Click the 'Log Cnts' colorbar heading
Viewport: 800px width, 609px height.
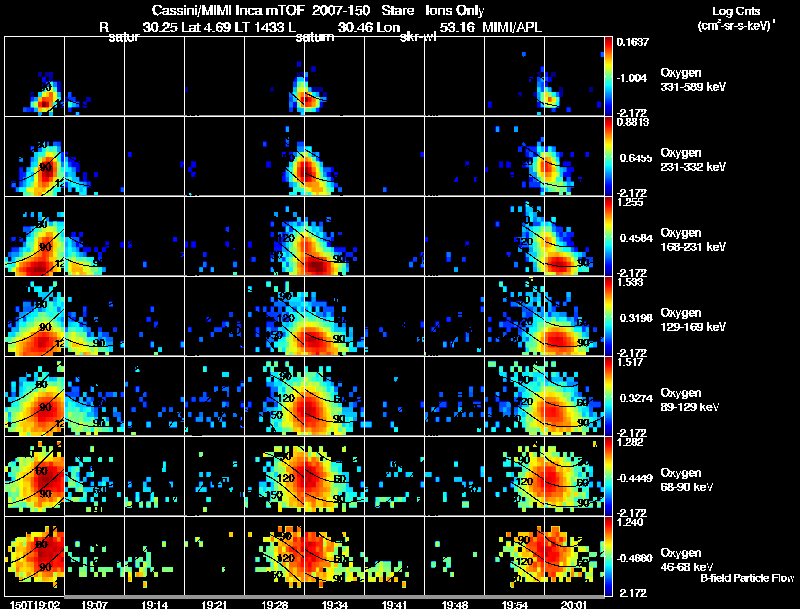[x=736, y=11]
